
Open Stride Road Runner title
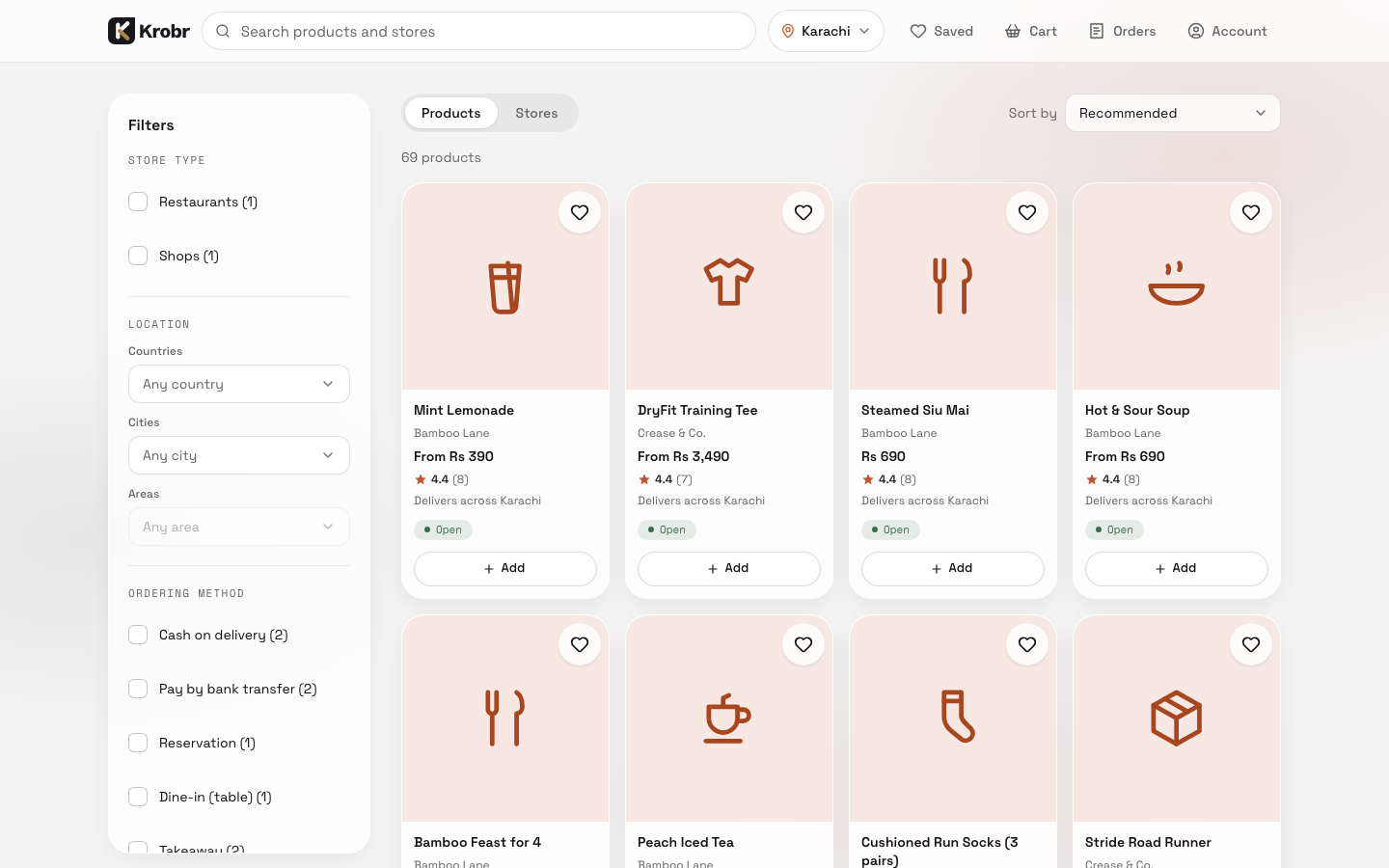[1148, 842]
